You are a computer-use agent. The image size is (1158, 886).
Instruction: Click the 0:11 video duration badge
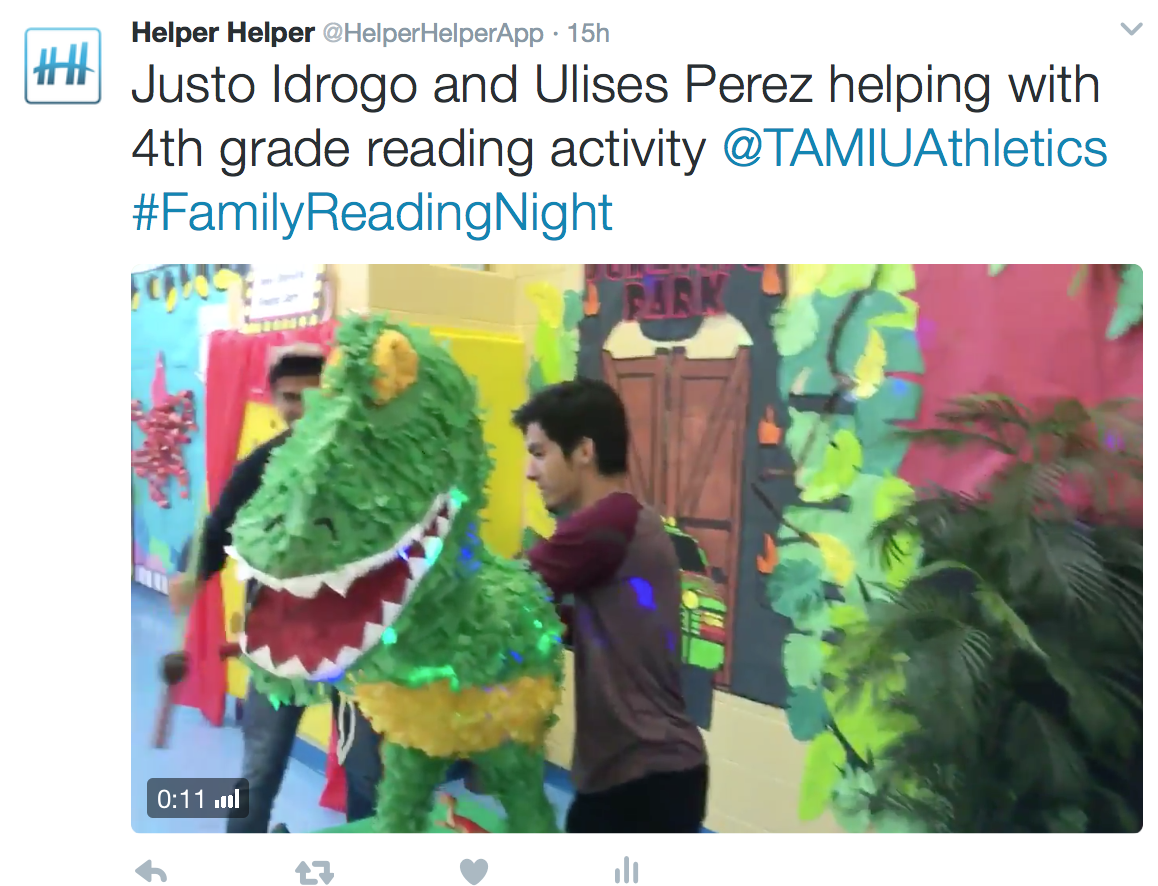(x=197, y=799)
